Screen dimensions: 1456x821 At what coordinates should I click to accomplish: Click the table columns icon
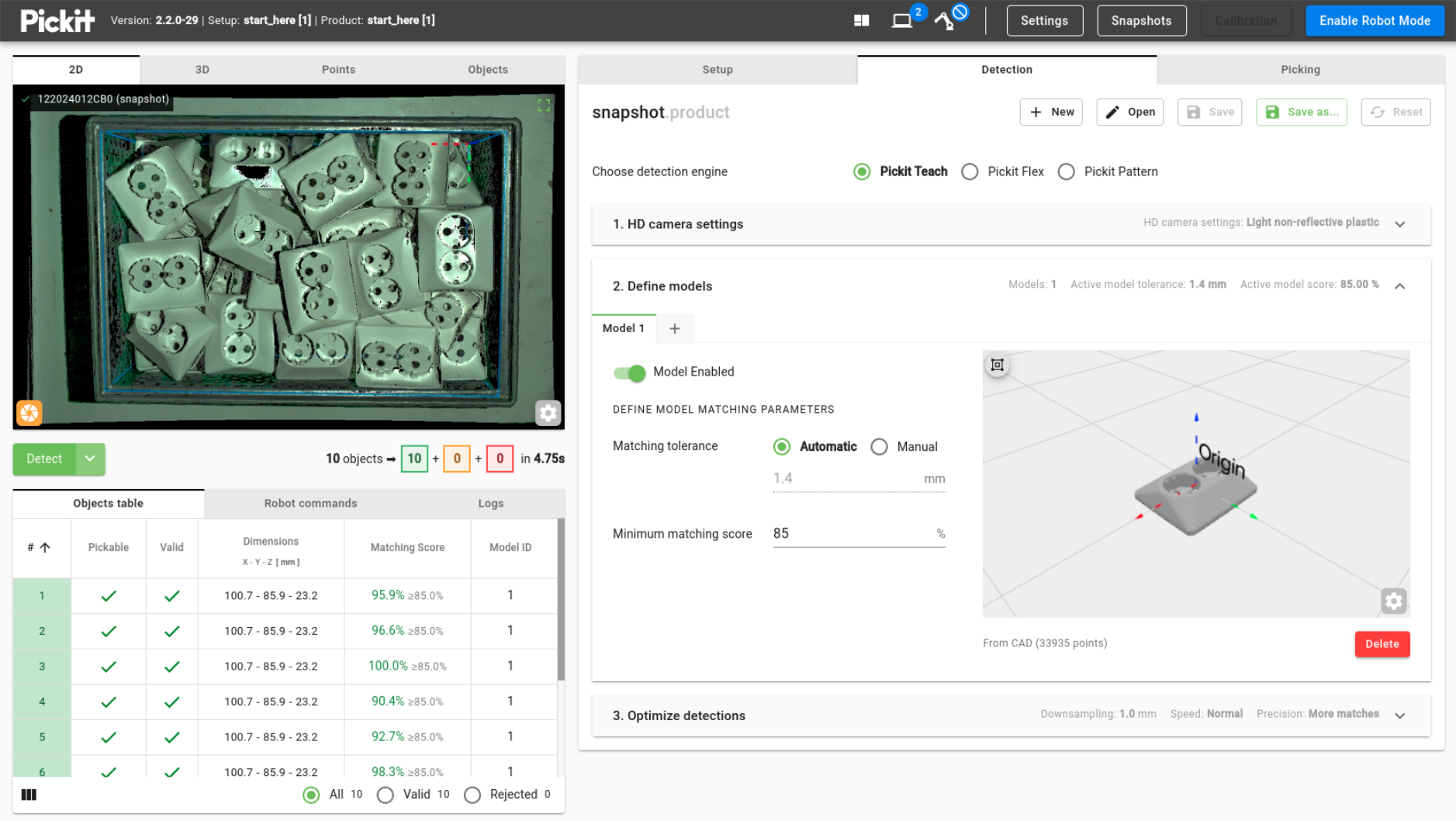(x=29, y=795)
